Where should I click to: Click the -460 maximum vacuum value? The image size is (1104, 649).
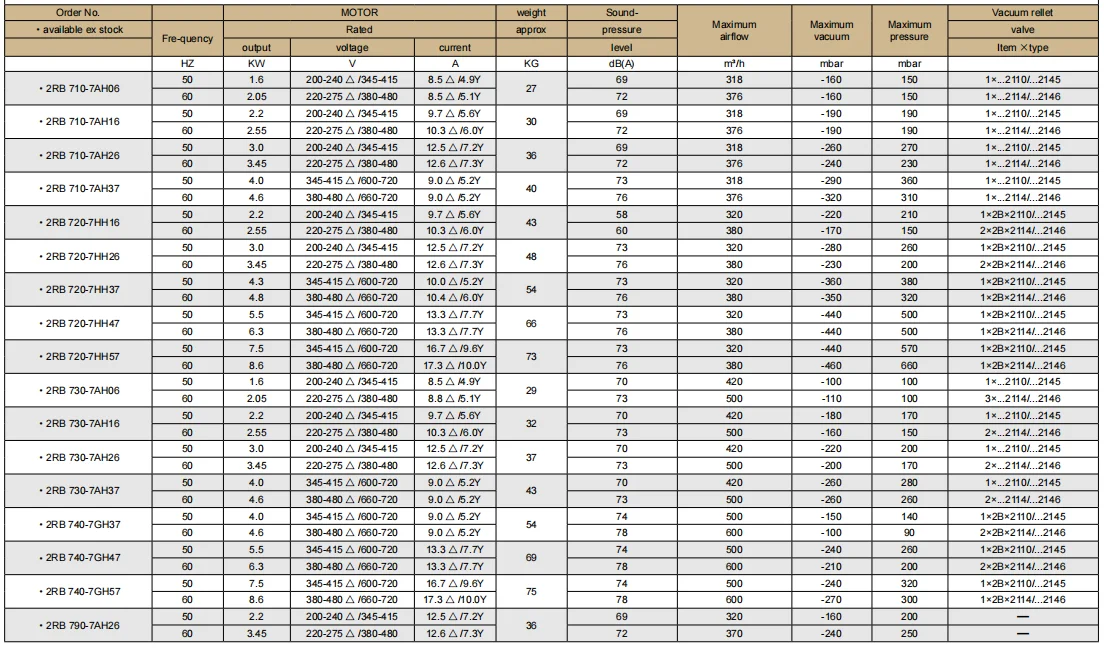(832, 365)
